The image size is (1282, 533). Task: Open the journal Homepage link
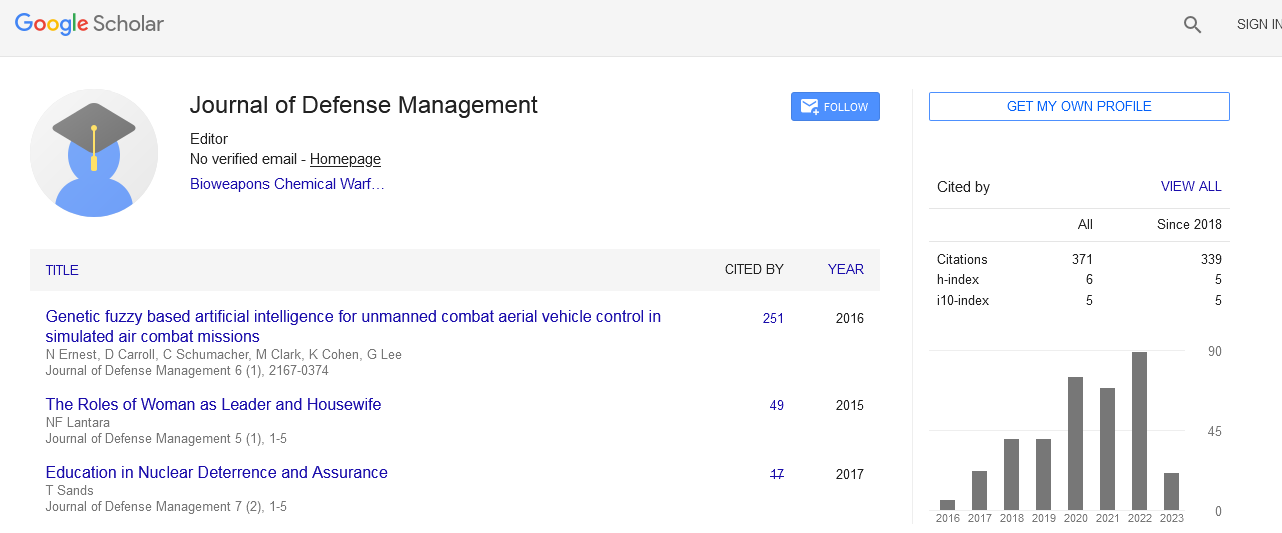(345, 159)
